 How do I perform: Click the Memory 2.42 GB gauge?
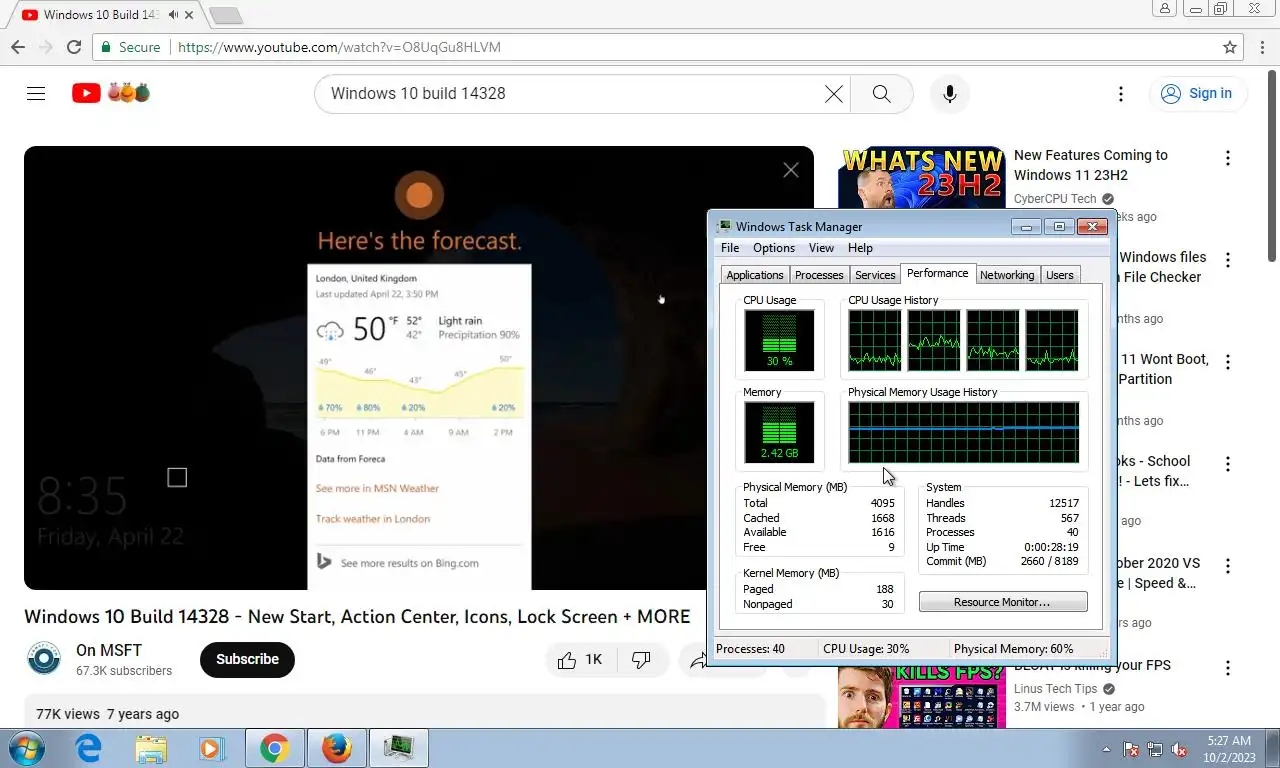click(x=779, y=432)
